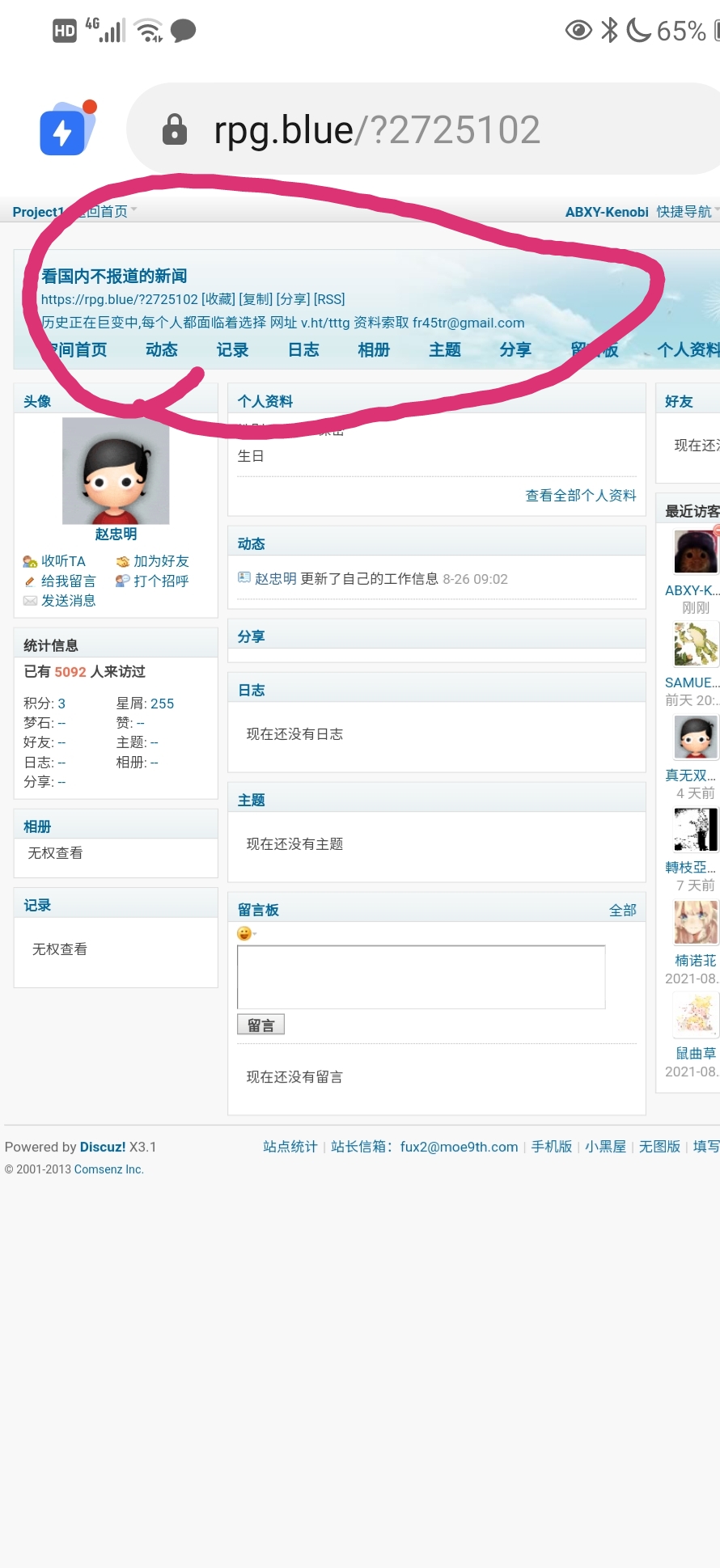Click the 加为好友 icon
This screenshot has width=720, height=1568.
[x=123, y=561]
